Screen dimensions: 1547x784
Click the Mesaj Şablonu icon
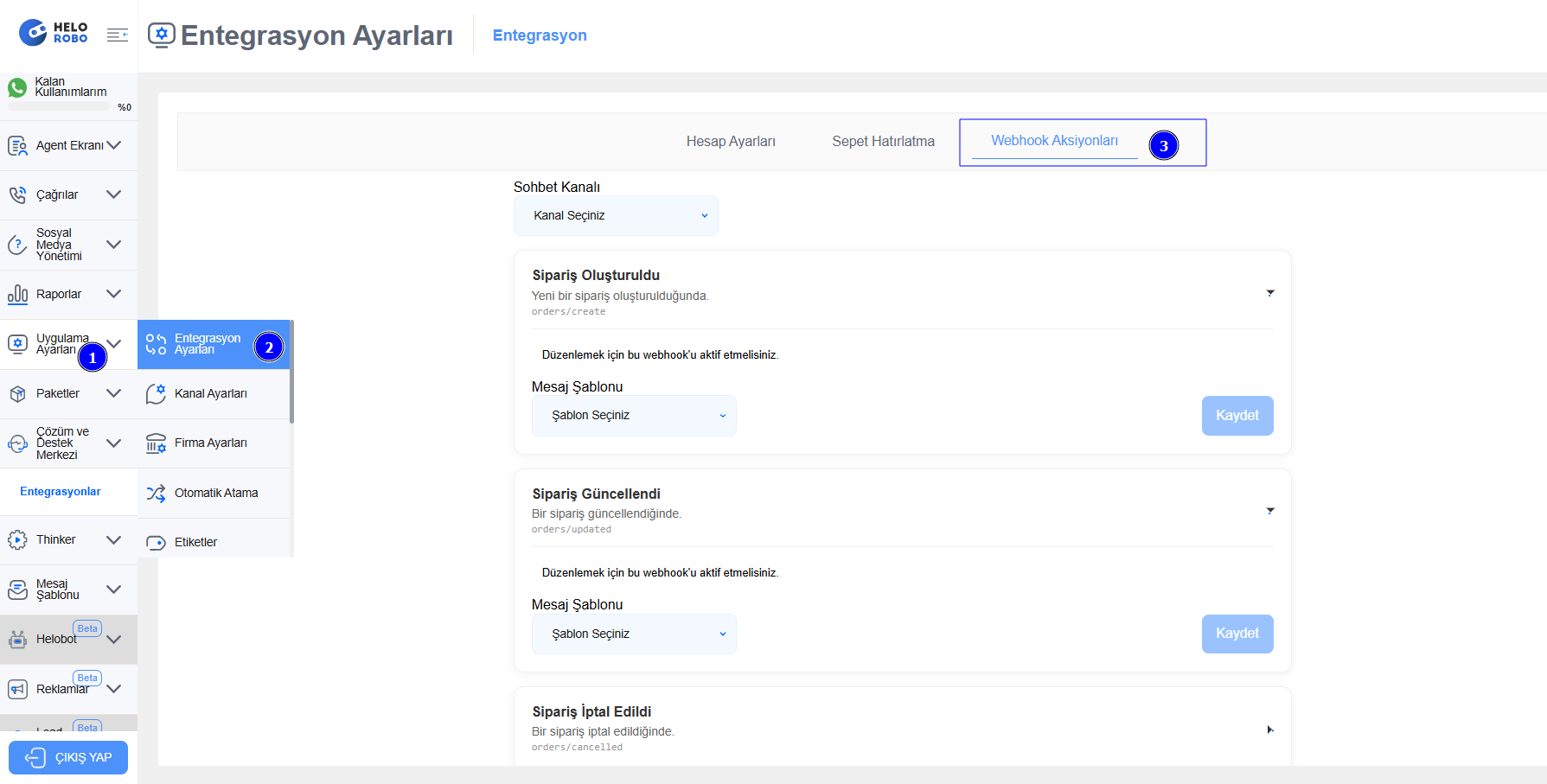click(17, 590)
